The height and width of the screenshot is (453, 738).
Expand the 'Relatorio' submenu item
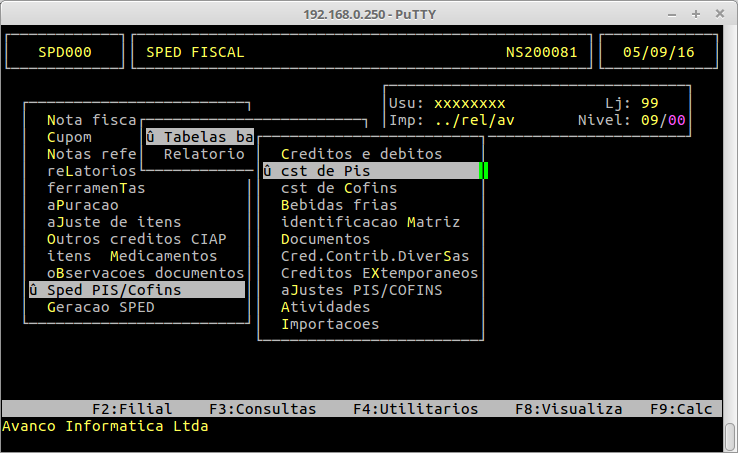coord(204,154)
